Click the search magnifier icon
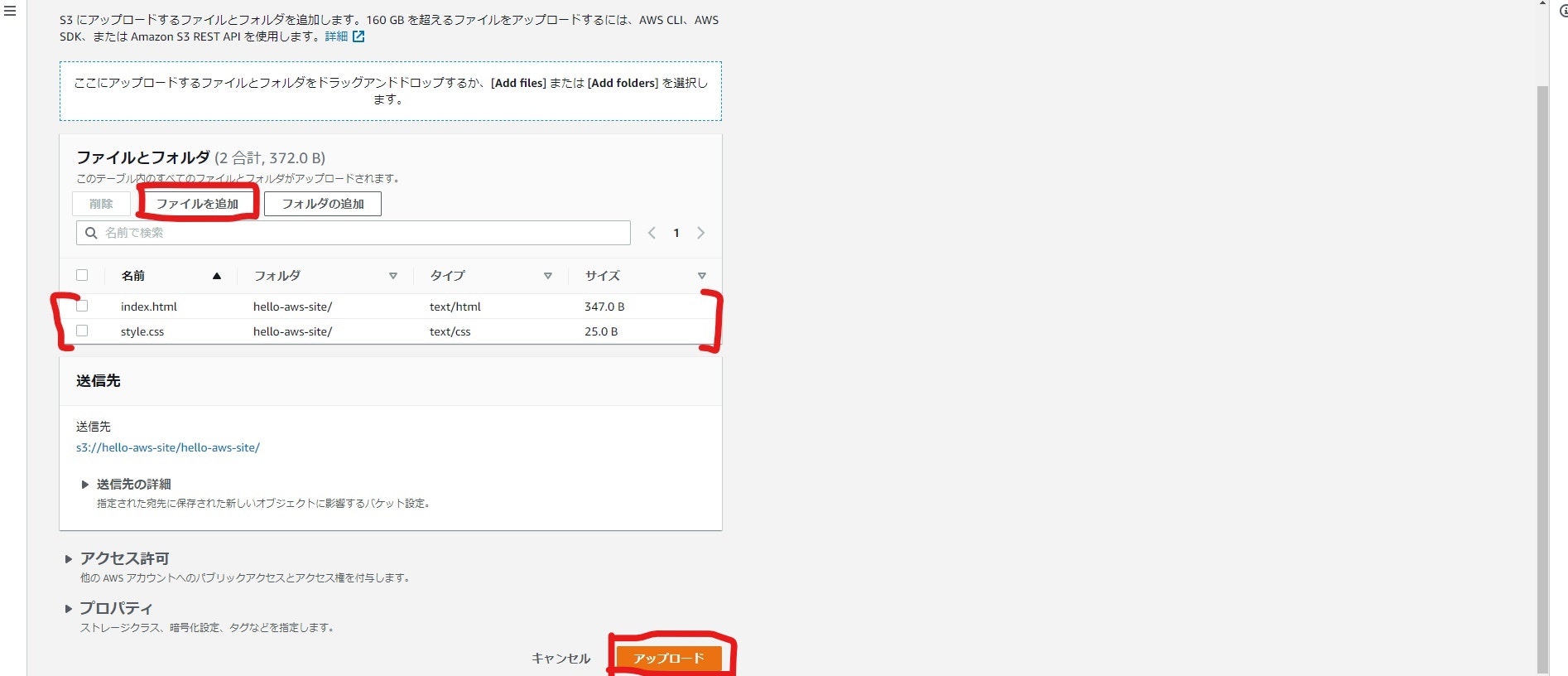 click(x=91, y=233)
